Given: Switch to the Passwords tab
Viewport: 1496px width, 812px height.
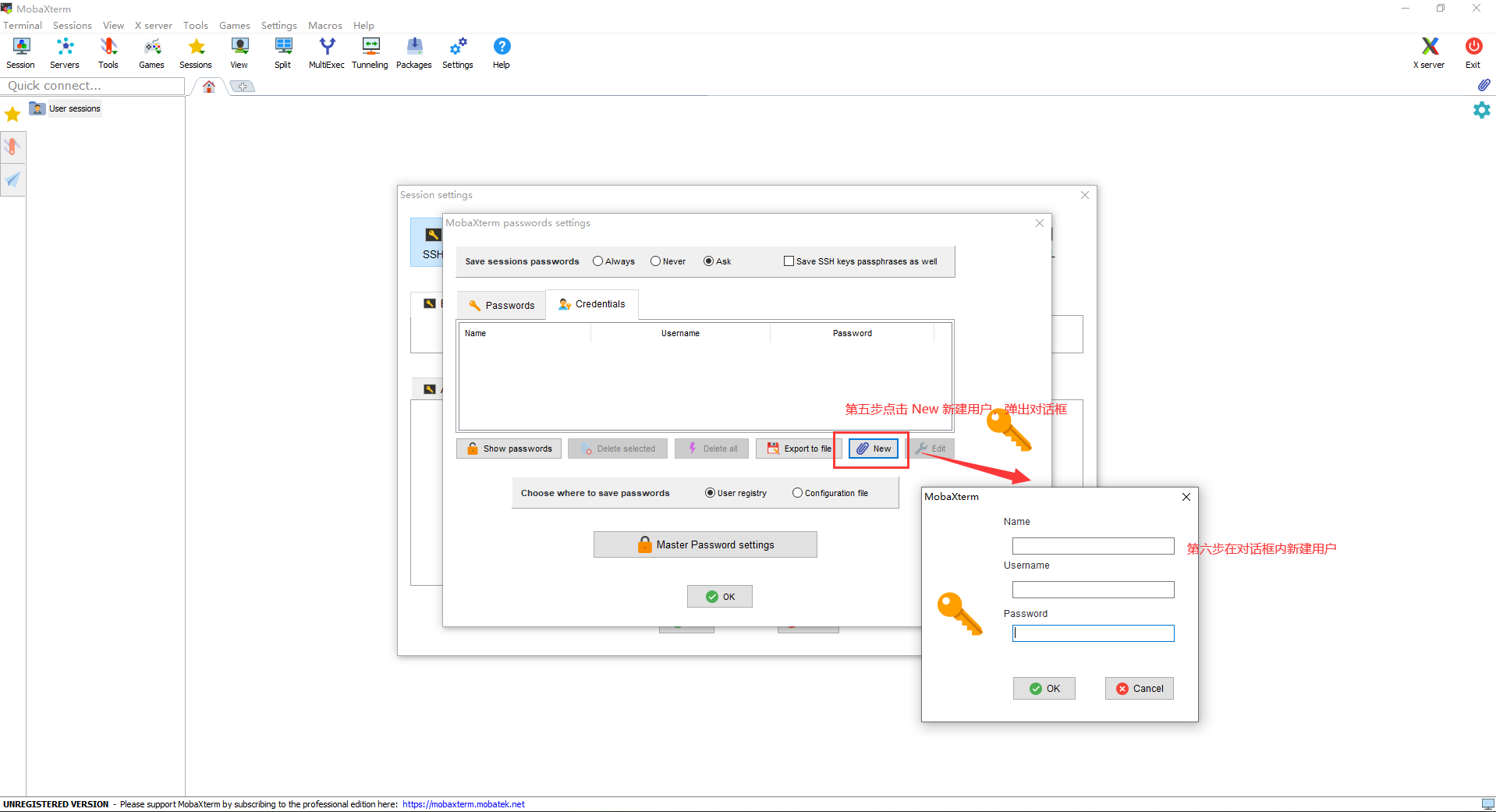Looking at the screenshot, I should [501, 305].
